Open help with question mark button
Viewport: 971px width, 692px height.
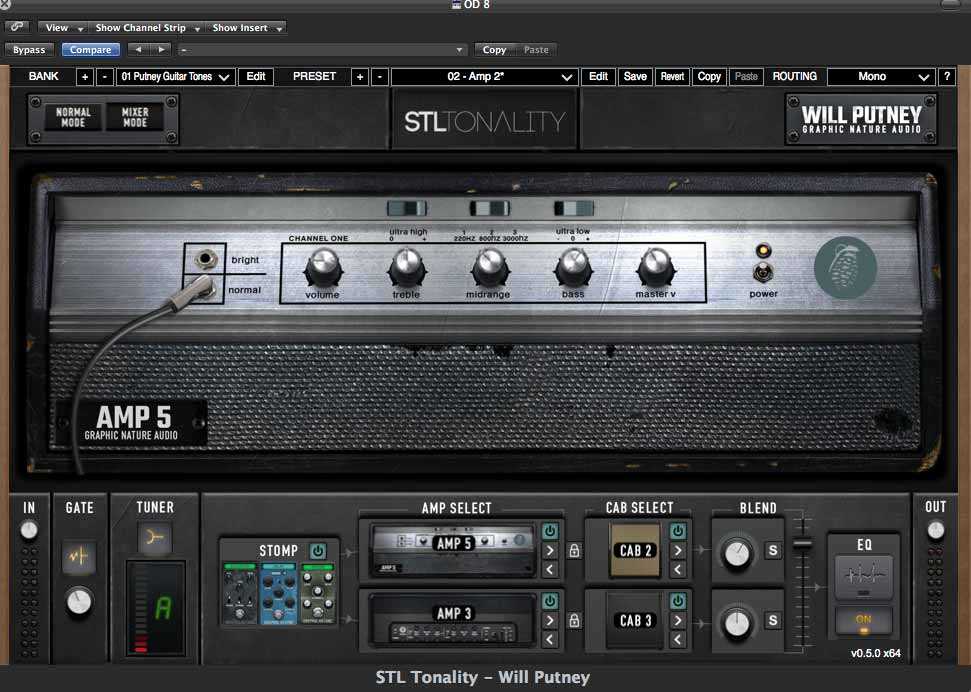(946, 77)
